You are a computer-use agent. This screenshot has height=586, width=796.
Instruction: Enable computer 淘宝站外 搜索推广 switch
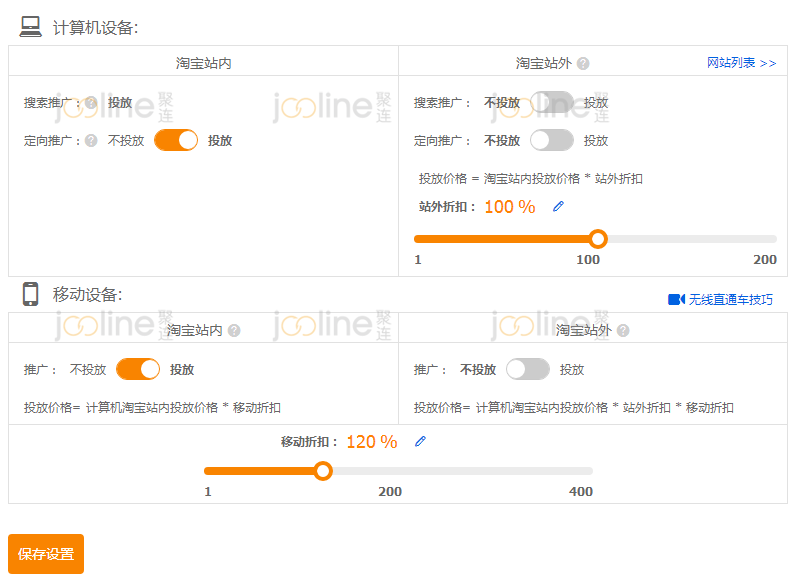pos(552,102)
